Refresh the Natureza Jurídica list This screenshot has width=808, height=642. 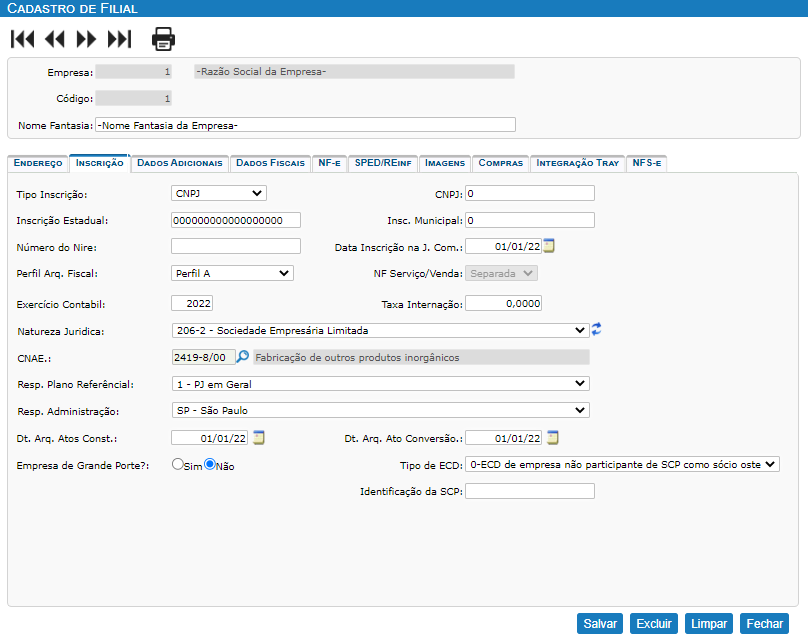coord(596,329)
